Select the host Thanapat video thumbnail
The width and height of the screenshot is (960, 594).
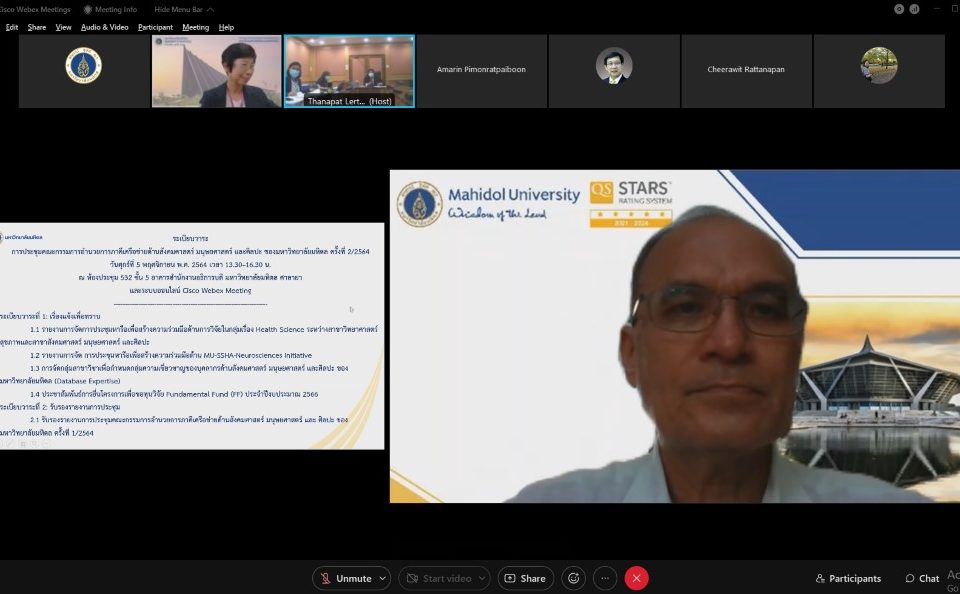349,71
